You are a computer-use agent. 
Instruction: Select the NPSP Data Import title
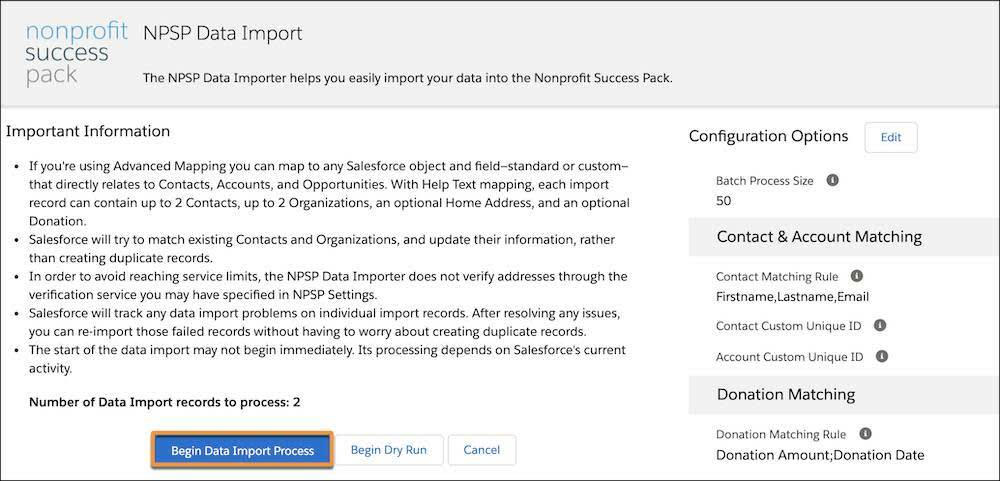point(223,33)
